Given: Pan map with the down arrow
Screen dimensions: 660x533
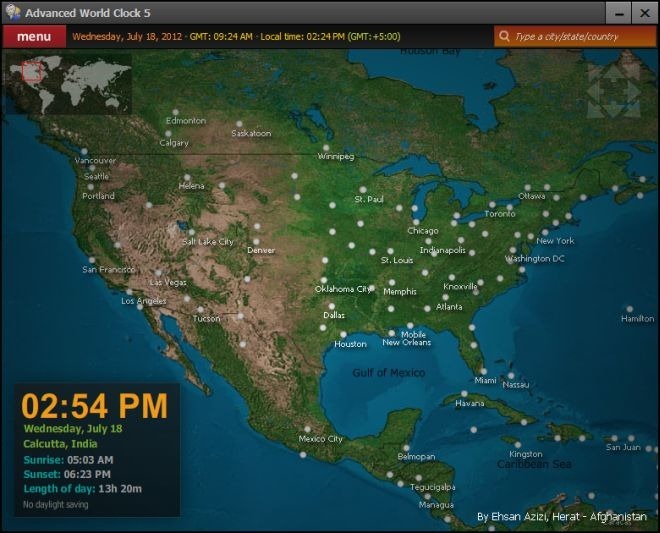Looking at the screenshot, I should [x=614, y=111].
